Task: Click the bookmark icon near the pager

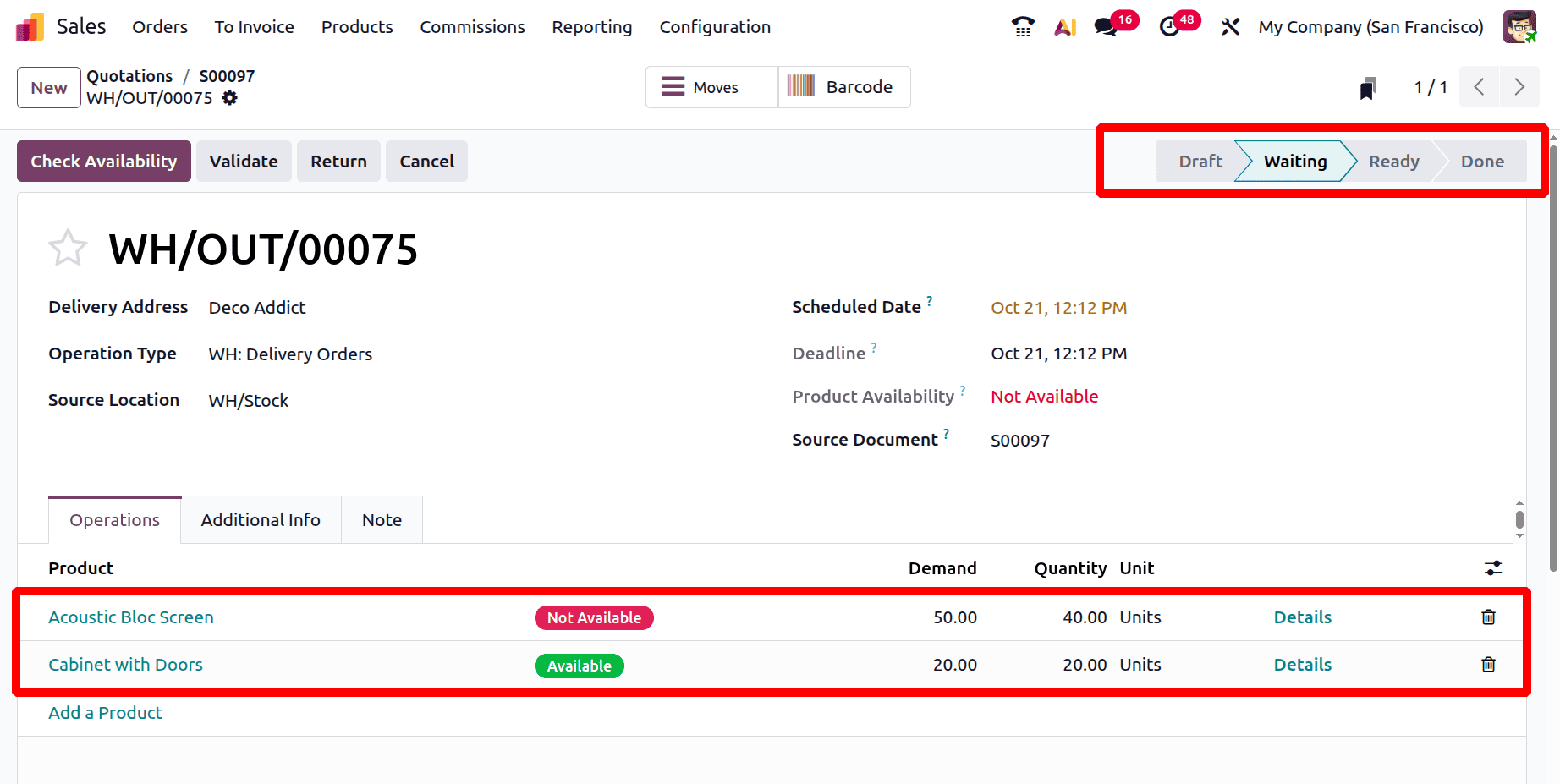Action: [x=1367, y=88]
